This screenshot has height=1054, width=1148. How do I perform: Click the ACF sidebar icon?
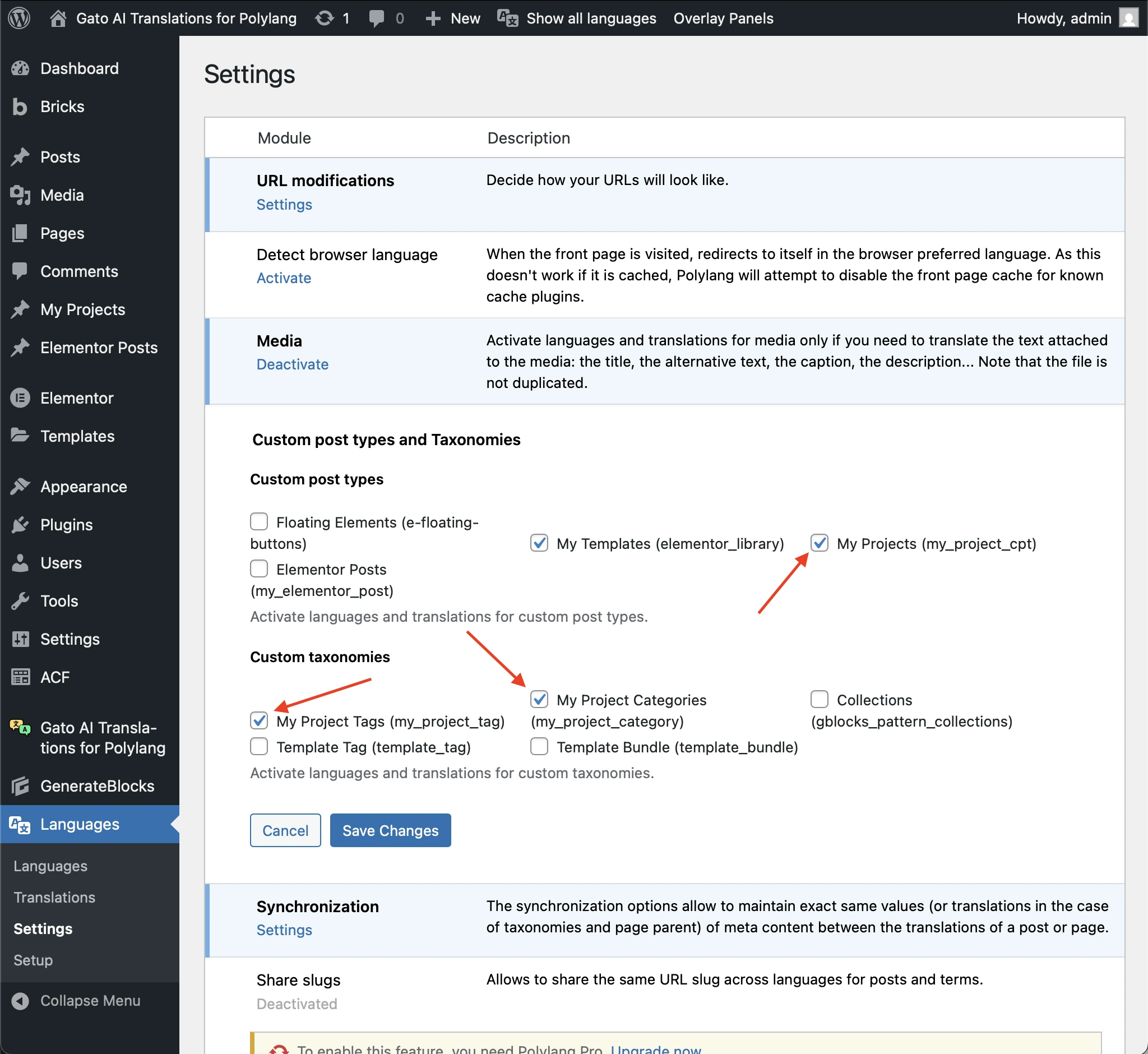point(20,677)
